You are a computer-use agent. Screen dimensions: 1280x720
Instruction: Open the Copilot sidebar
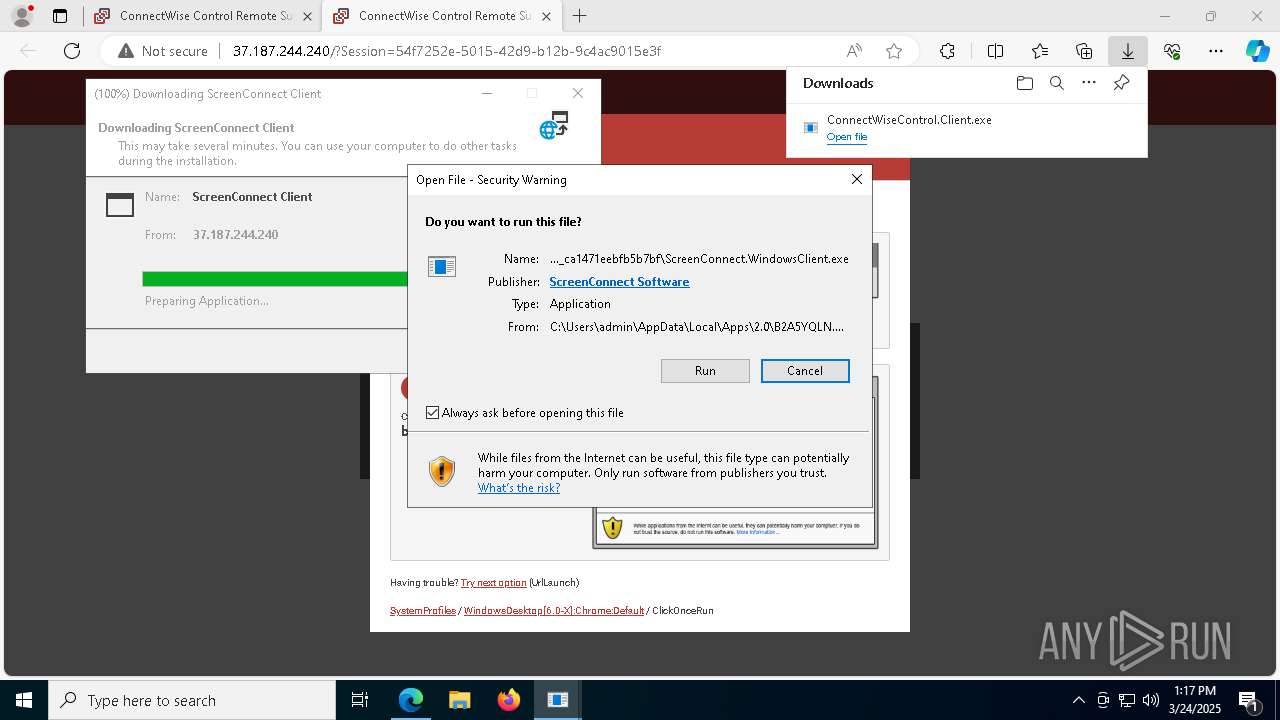click(1257, 51)
